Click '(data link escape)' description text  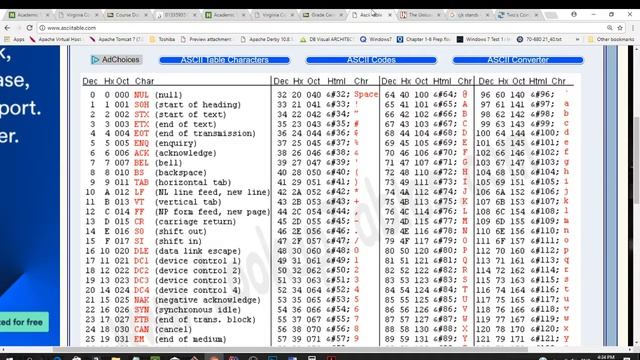click(198, 251)
